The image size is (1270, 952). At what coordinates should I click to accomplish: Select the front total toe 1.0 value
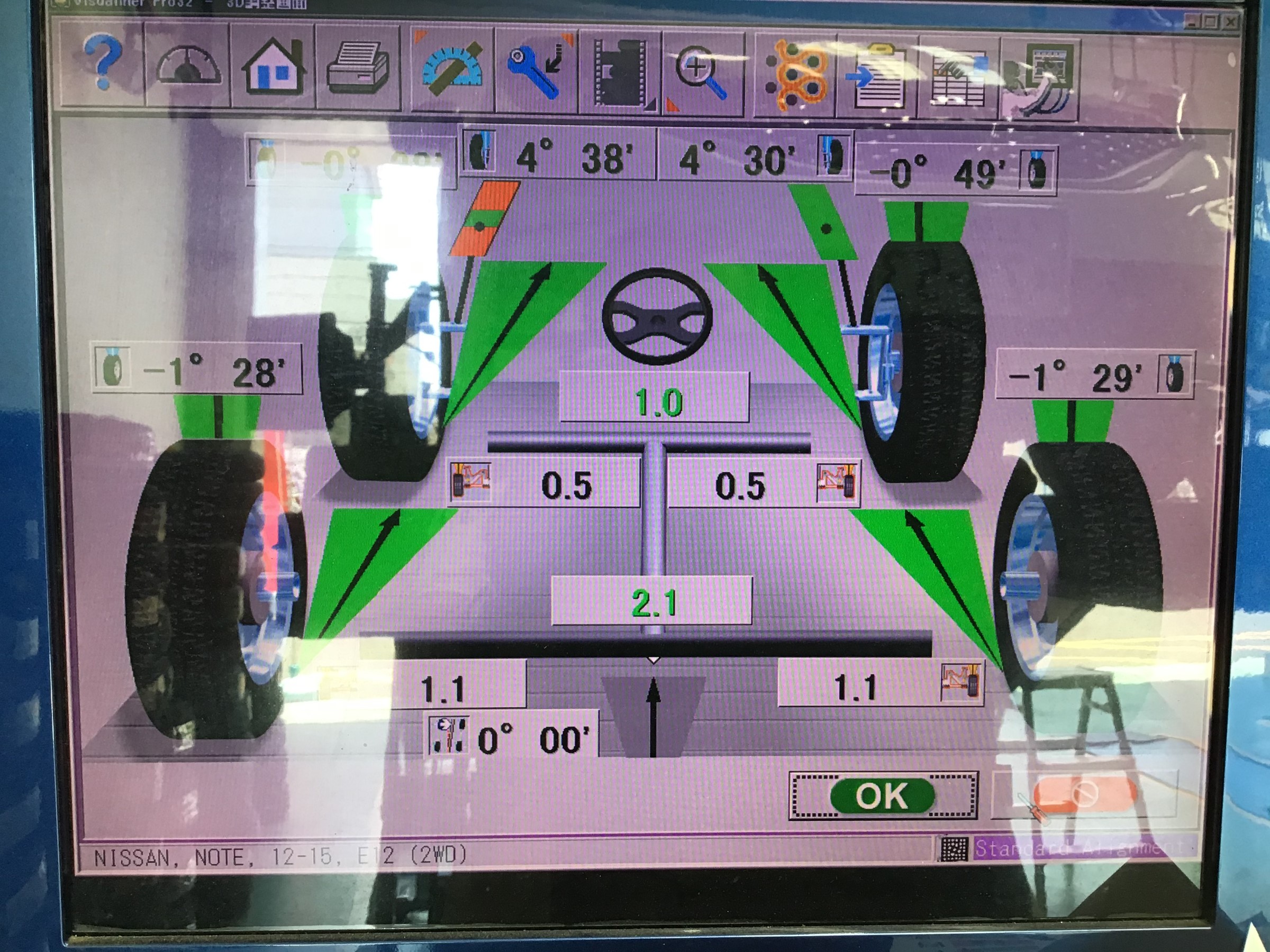point(655,398)
